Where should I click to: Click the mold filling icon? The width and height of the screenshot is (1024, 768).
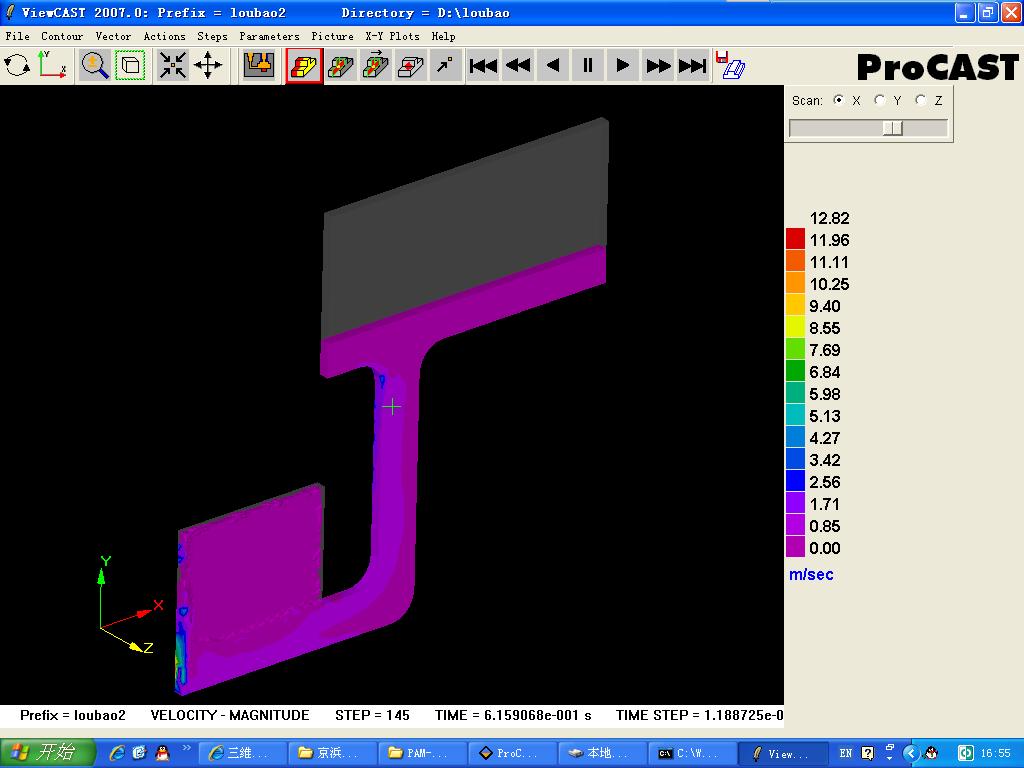pos(259,65)
